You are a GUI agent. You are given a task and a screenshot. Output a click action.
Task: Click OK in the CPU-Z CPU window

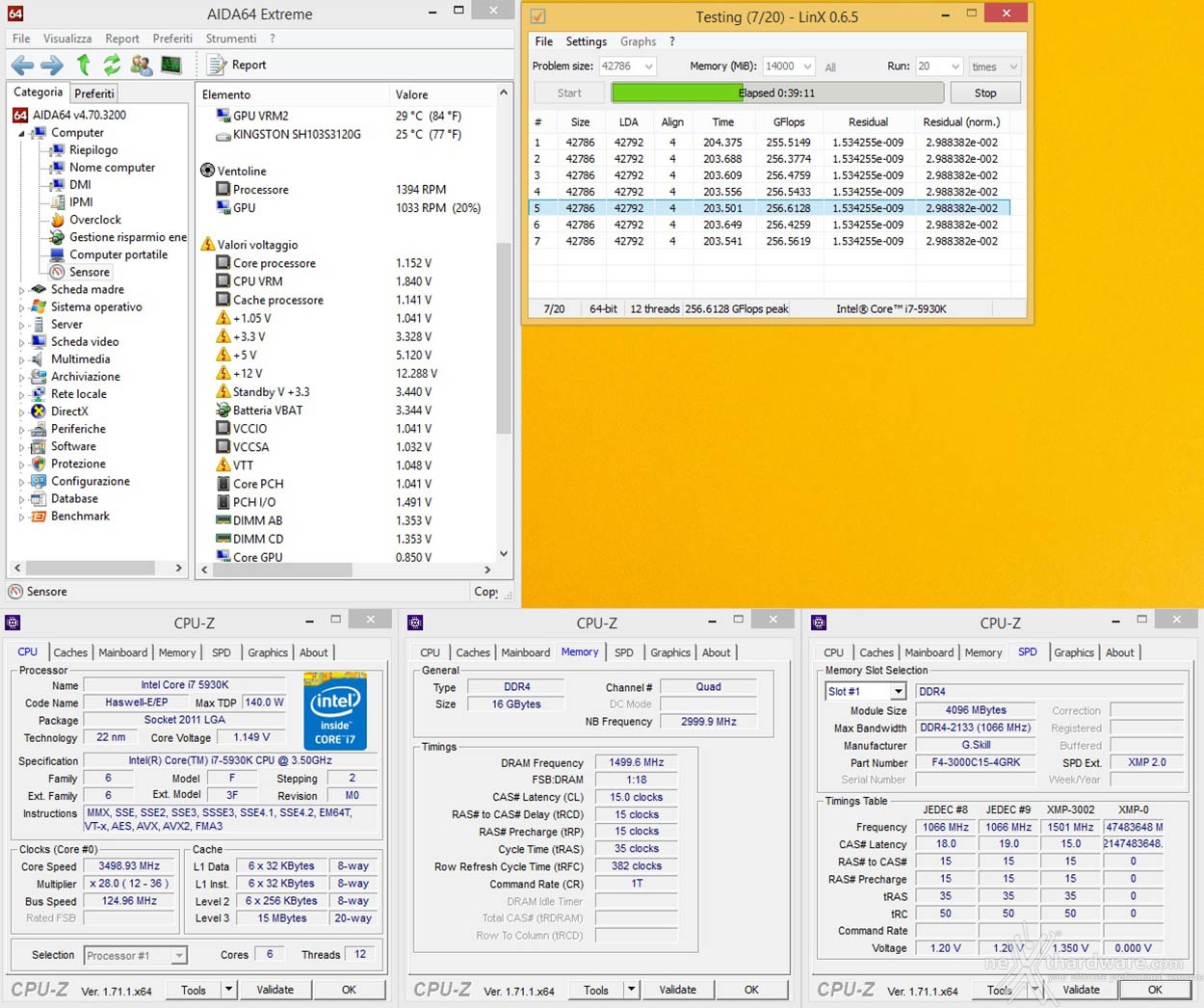[349, 990]
